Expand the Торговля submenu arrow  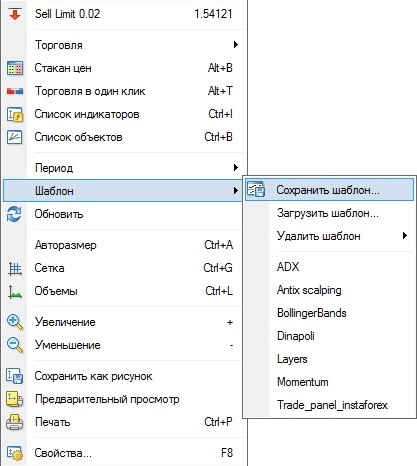point(236,44)
